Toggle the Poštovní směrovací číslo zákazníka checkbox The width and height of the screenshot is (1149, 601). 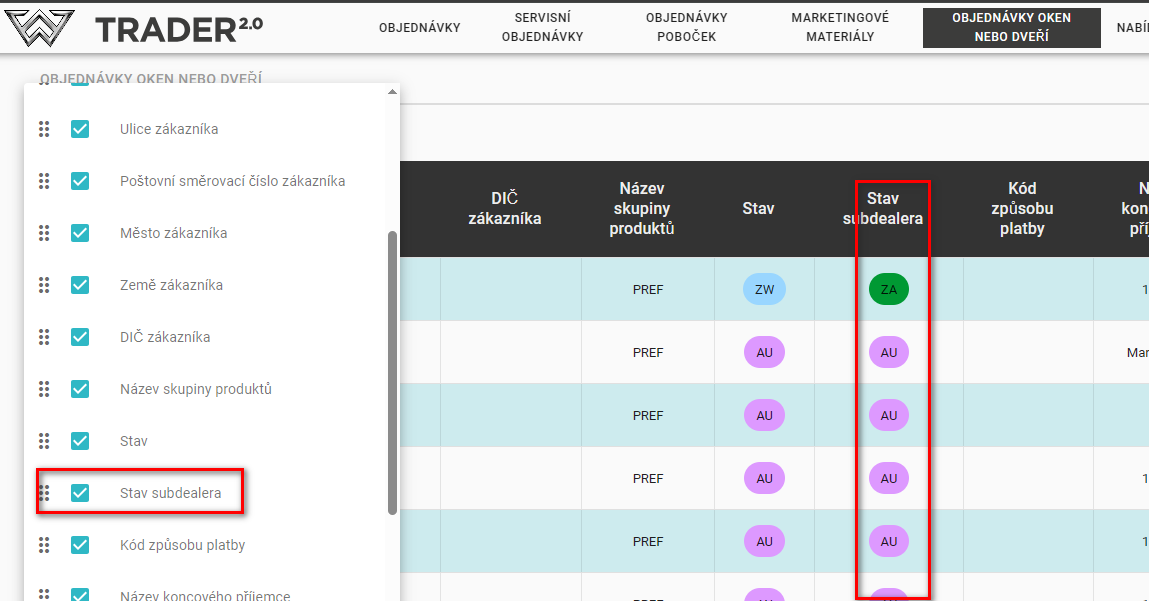coord(80,181)
